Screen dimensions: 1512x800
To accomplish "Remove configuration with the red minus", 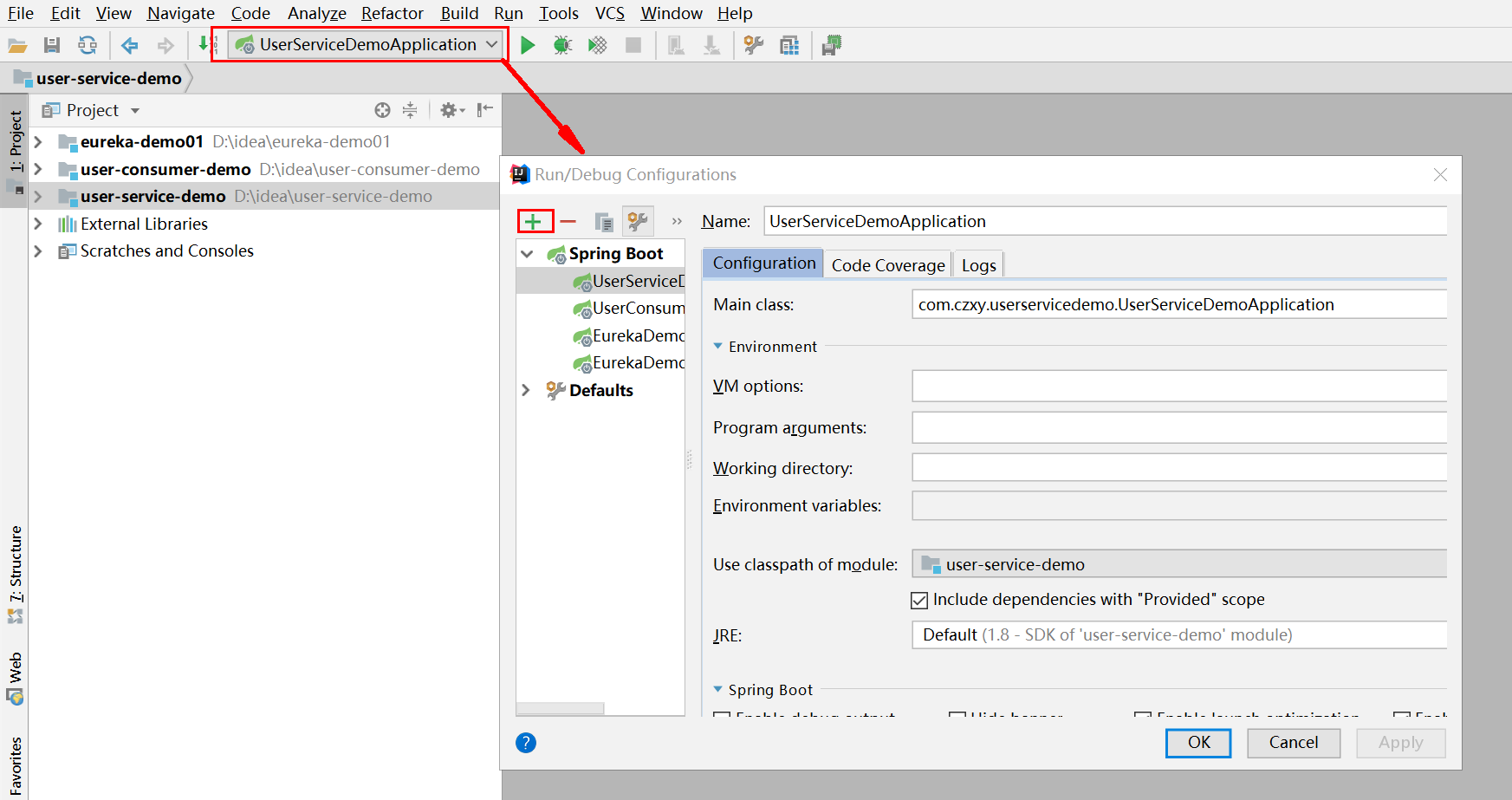I will coord(568,222).
